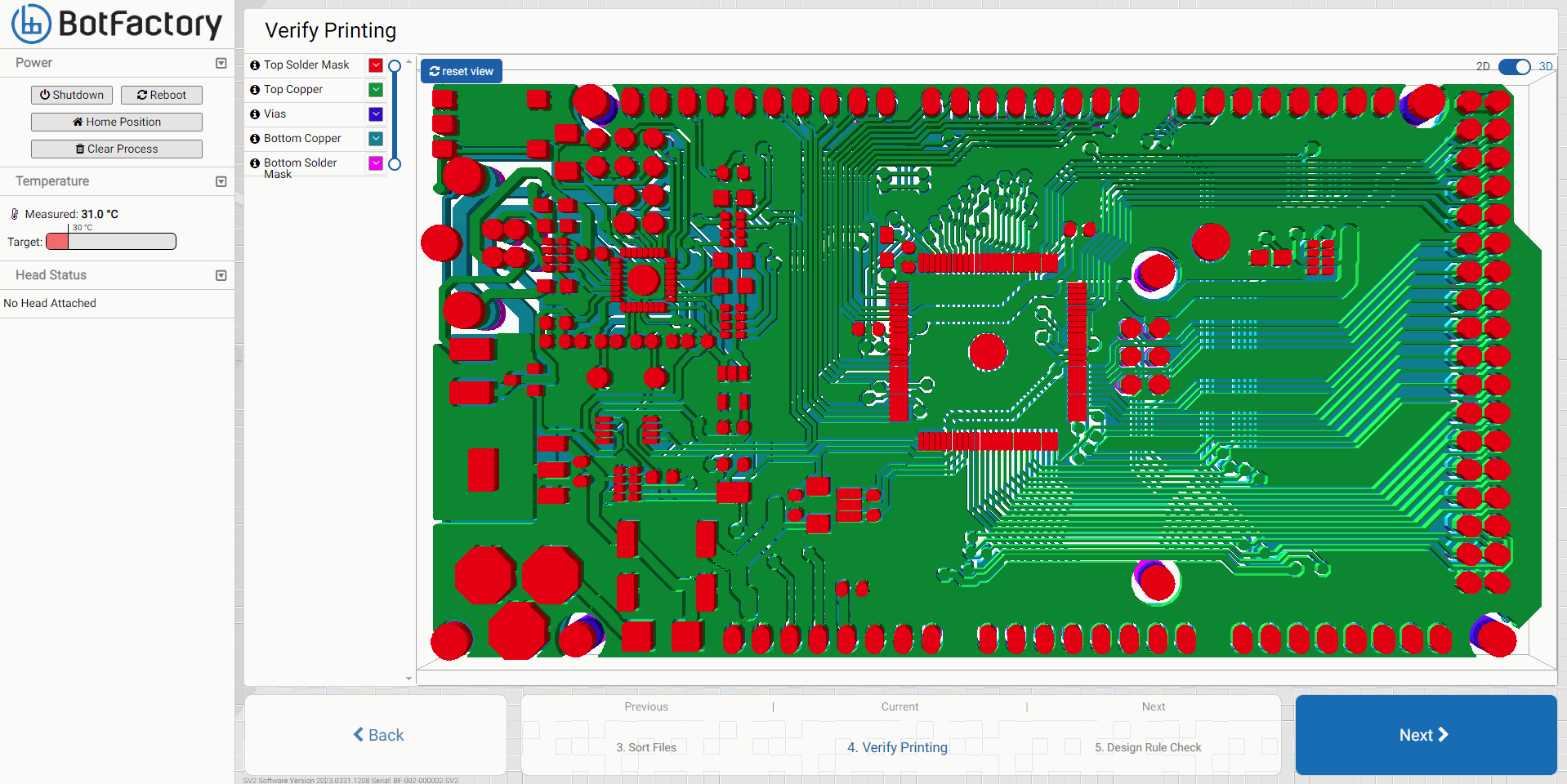Go to step 5 Design Rule Check
This screenshot has height=784, width=1567.
click(1148, 747)
